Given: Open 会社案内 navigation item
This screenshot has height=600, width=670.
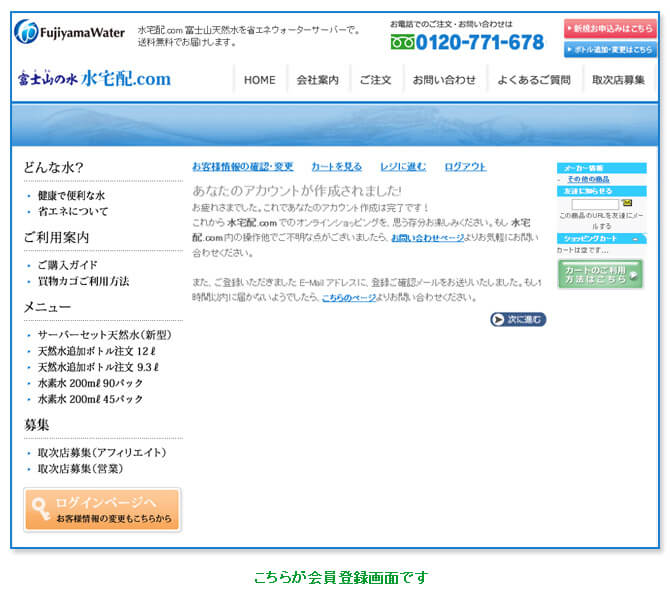Looking at the screenshot, I should (x=317, y=80).
